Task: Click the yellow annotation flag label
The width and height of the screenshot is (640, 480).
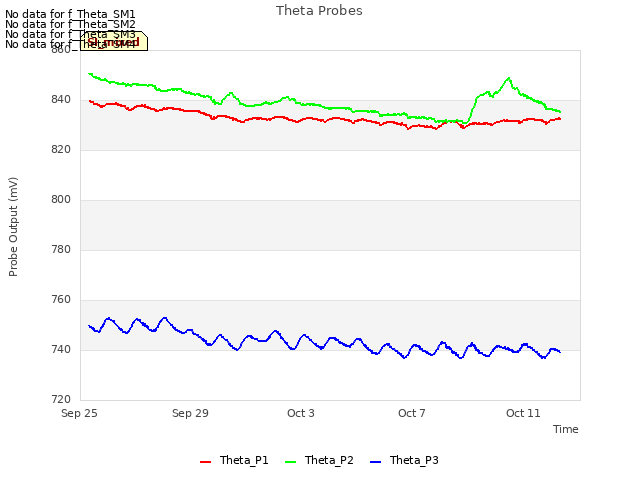Action: (x=114, y=42)
